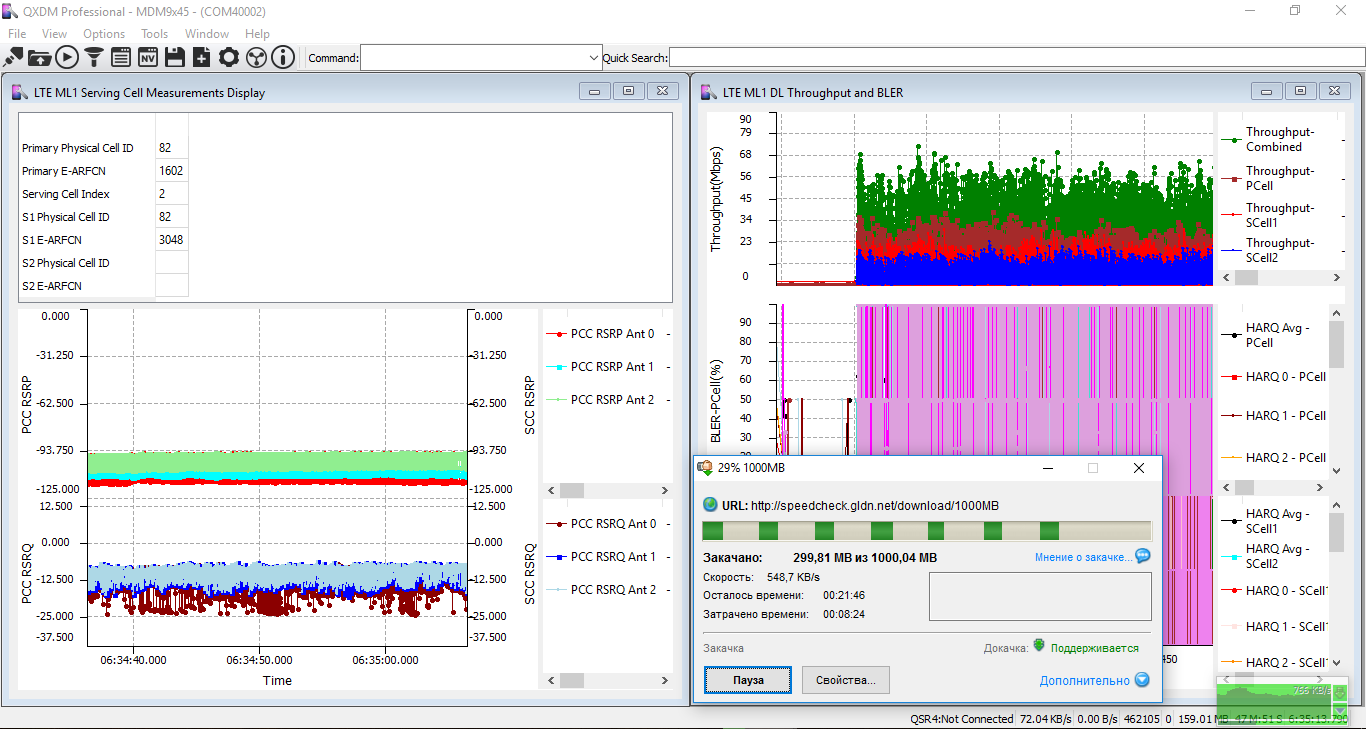Click the new document plus icon
Viewport: 1366px width, 729px height.
tap(202, 57)
